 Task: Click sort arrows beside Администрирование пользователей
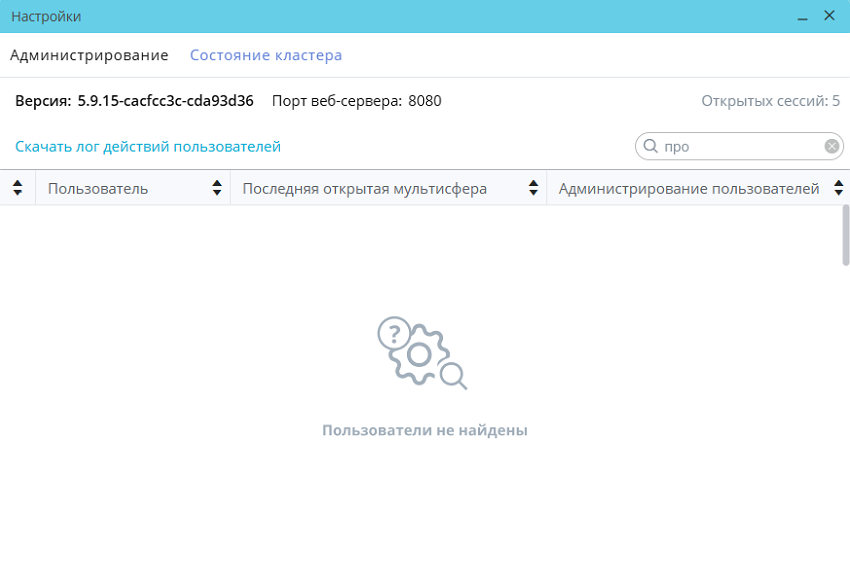(x=837, y=188)
